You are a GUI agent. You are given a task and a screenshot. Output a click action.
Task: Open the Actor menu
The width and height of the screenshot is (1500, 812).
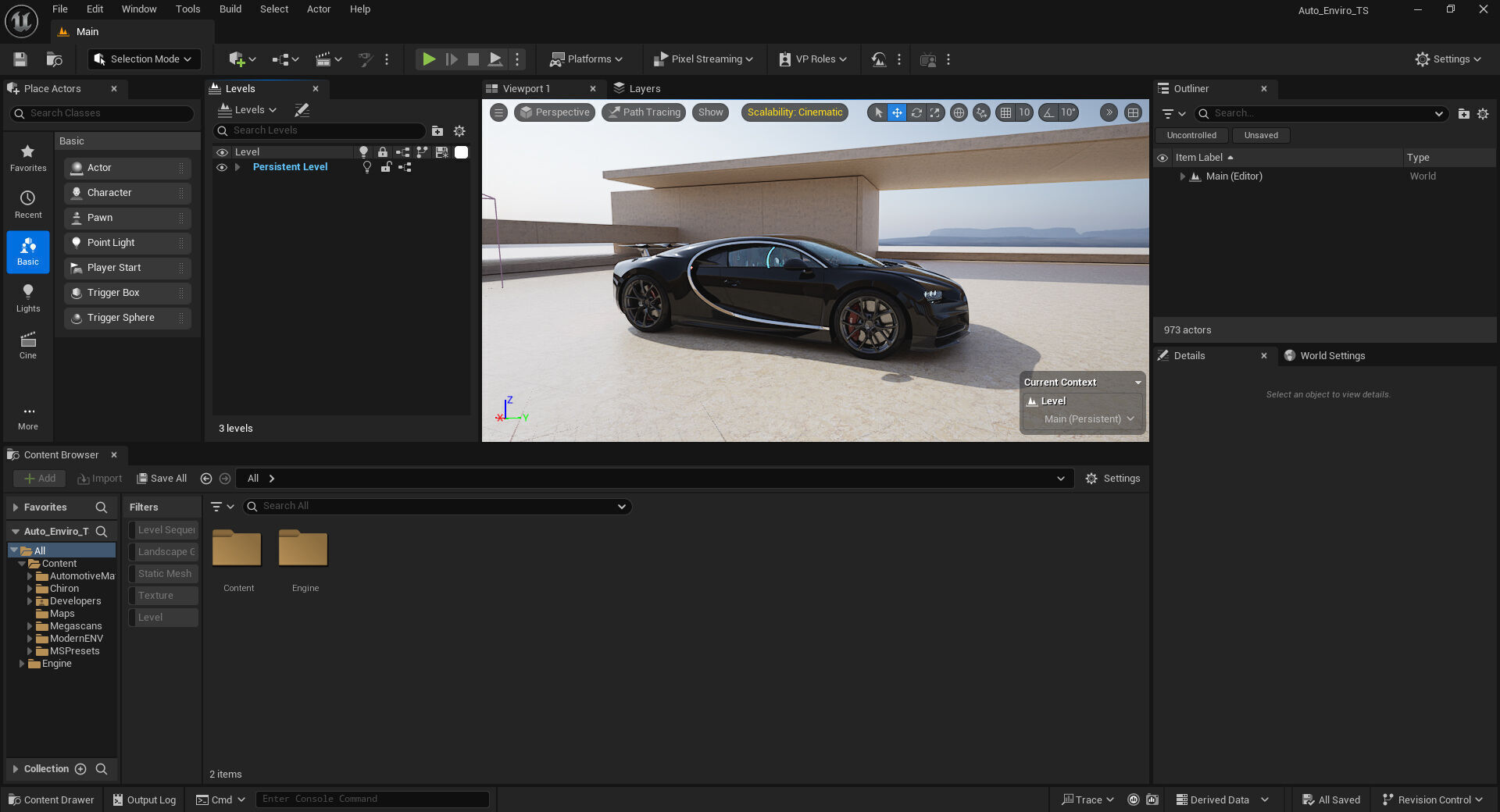coord(319,9)
